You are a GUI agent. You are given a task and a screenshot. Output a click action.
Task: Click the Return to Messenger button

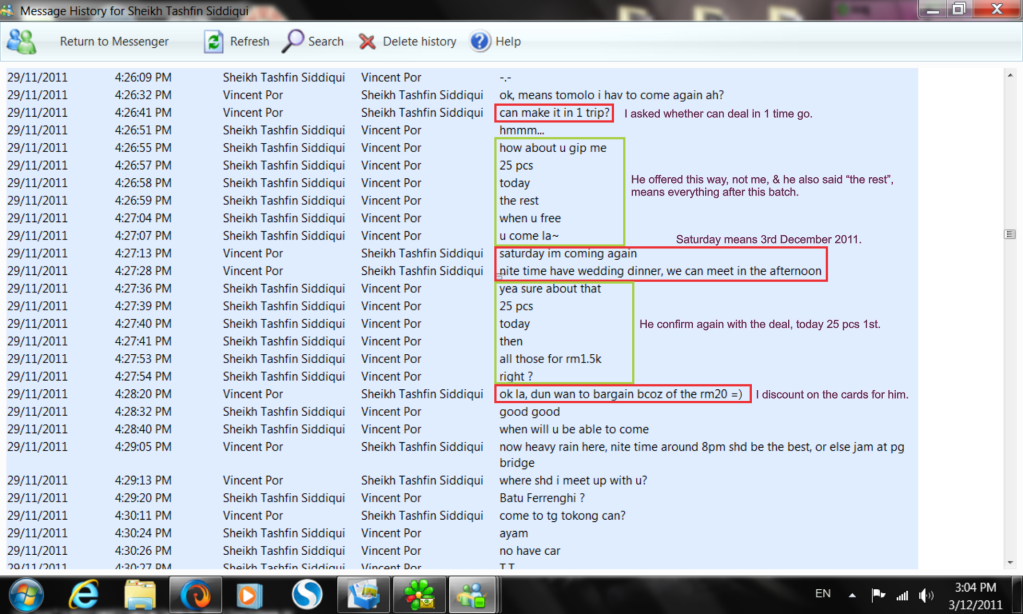(x=114, y=42)
